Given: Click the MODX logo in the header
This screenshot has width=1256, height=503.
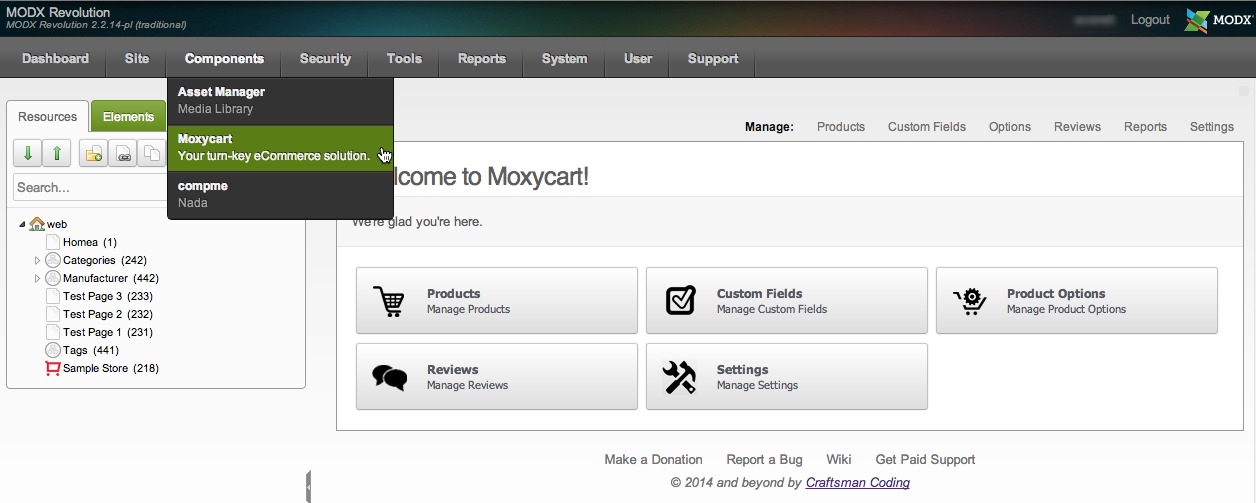Looking at the screenshot, I should [1217, 20].
